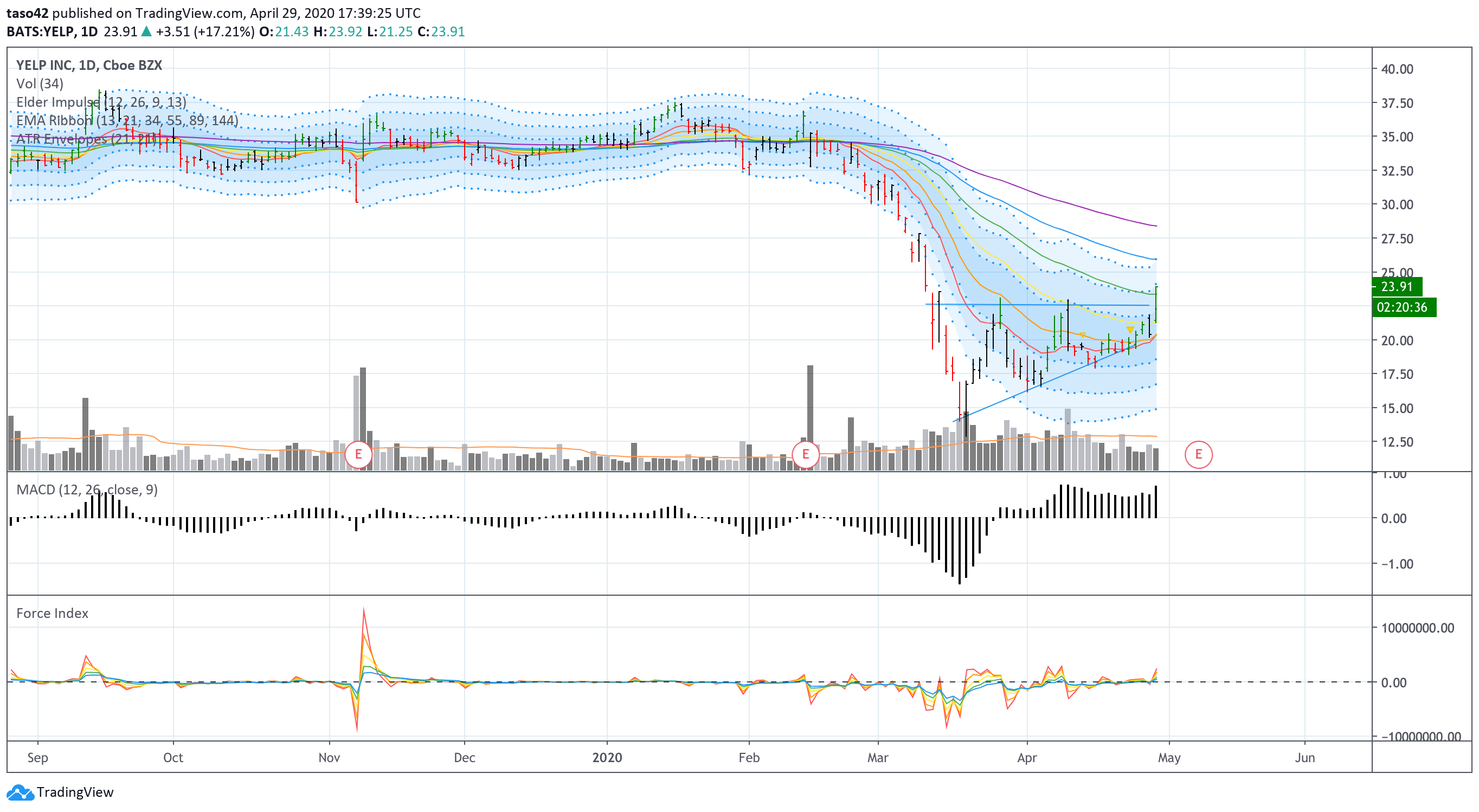Click the 02:20:36 countdown timer tag

pos(1404,307)
